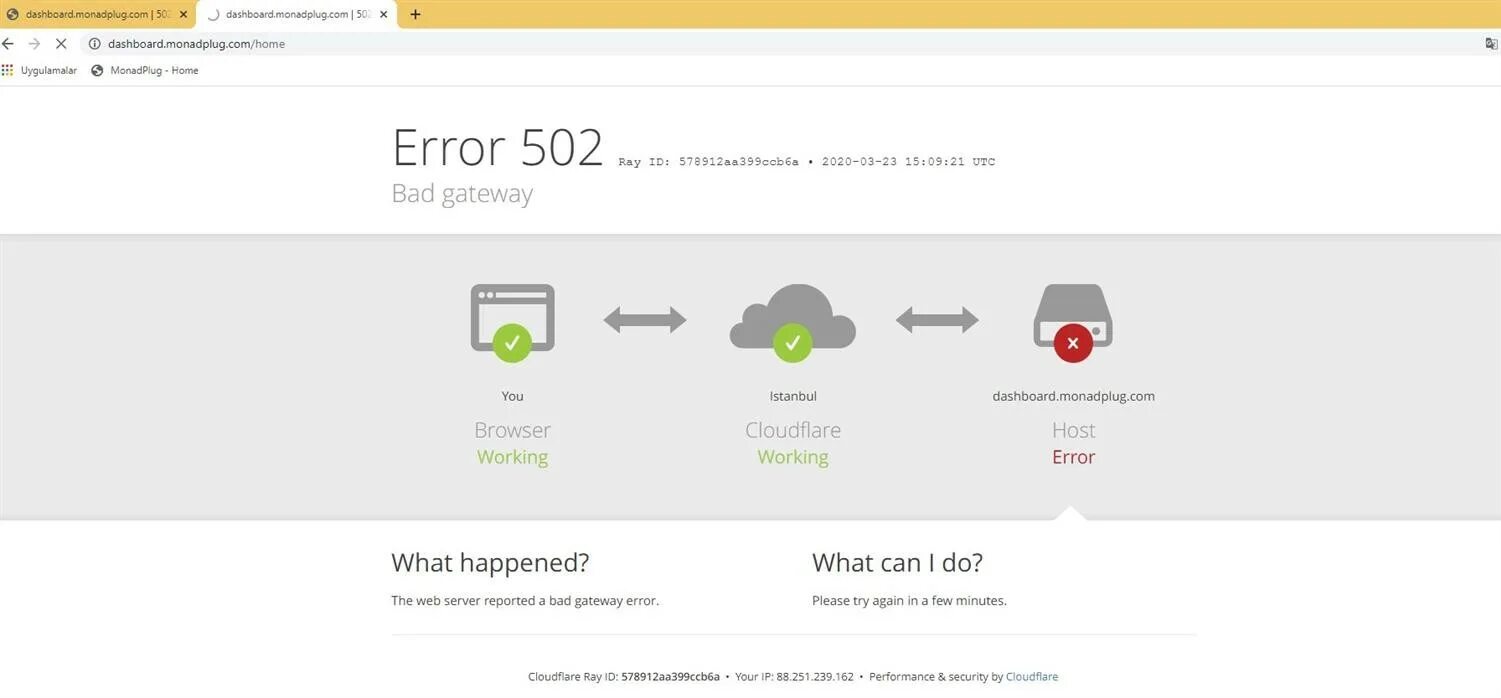Click the arrow between Browser and Cloudflare

[x=645, y=320]
